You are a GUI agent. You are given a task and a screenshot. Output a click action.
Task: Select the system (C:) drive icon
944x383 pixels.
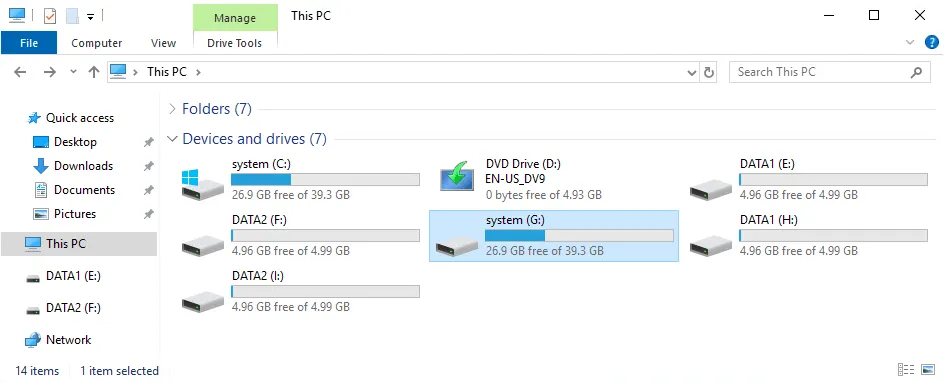pos(199,184)
